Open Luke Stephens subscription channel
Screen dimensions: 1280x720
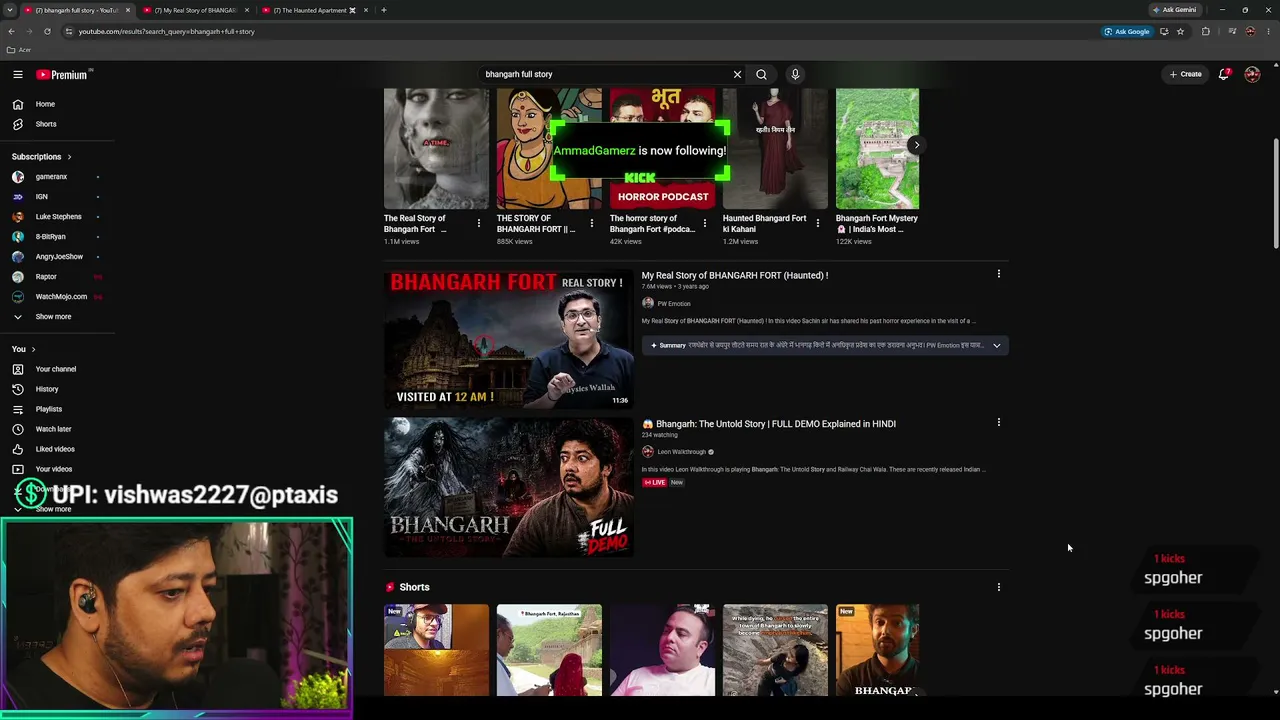58,217
